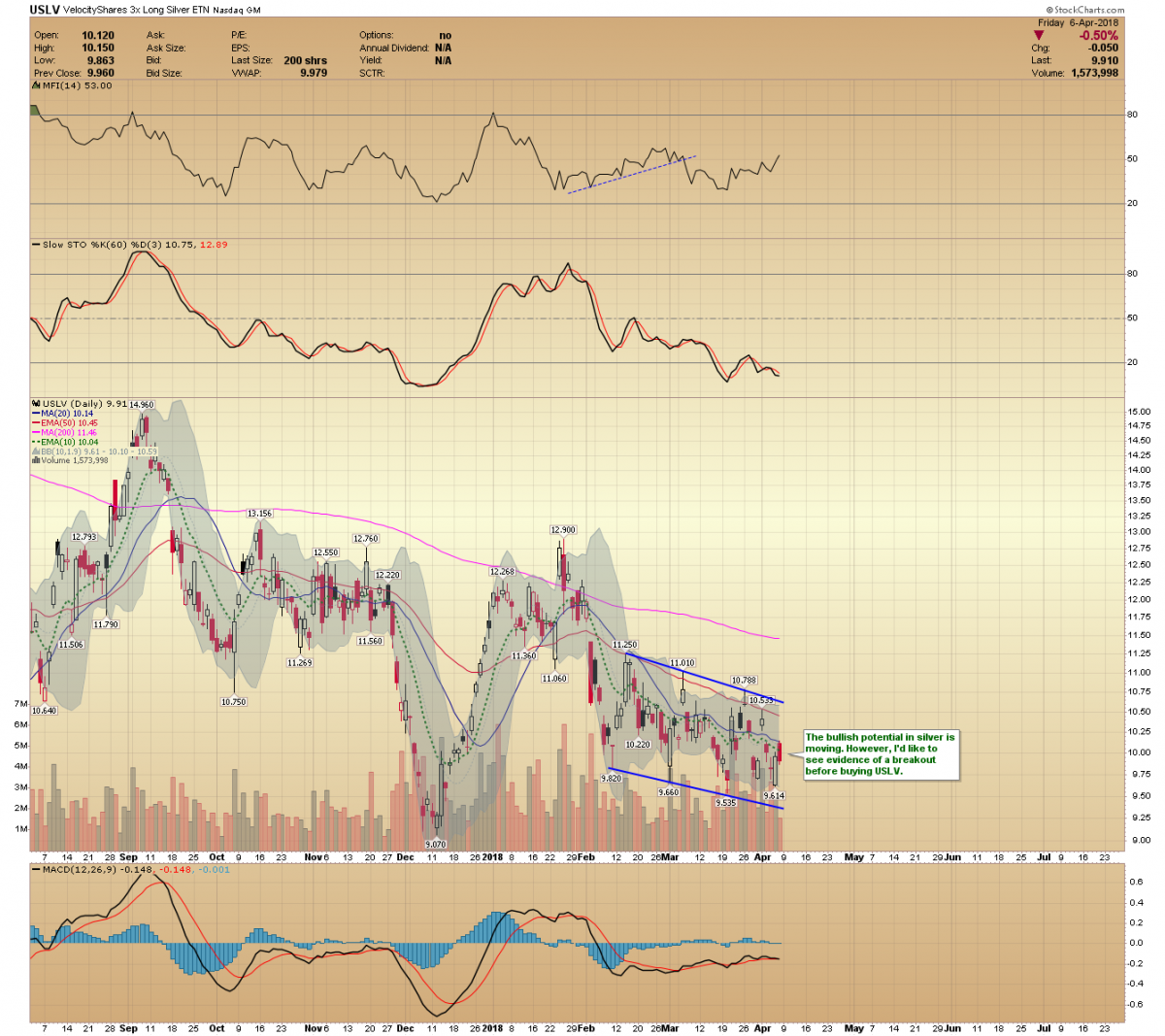The height and width of the screenshot is (1036, 1165).
Task: Click the 13.156 price label
Action: pos(259,514)
